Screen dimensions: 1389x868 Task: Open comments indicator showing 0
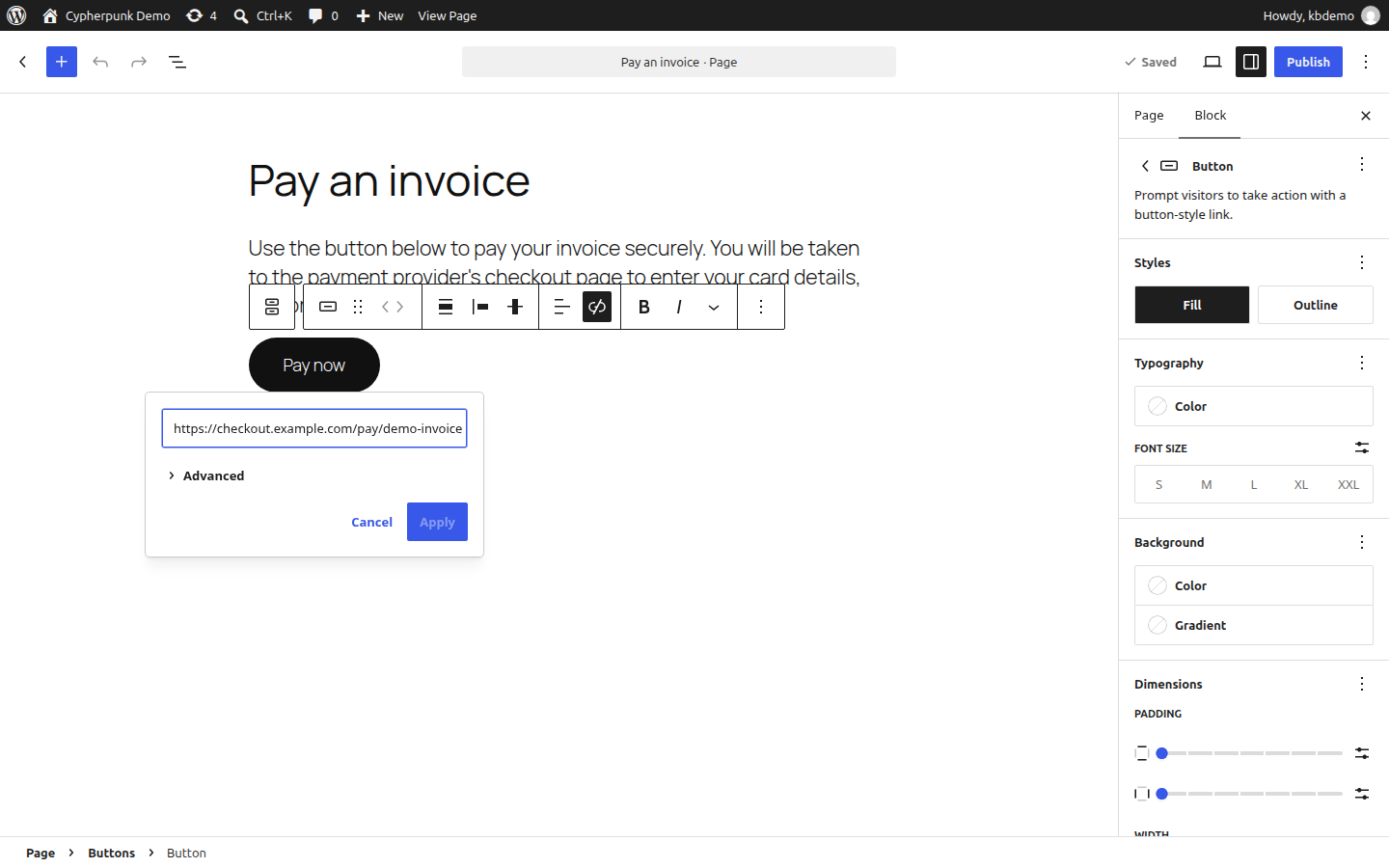(x=323, y=15)
